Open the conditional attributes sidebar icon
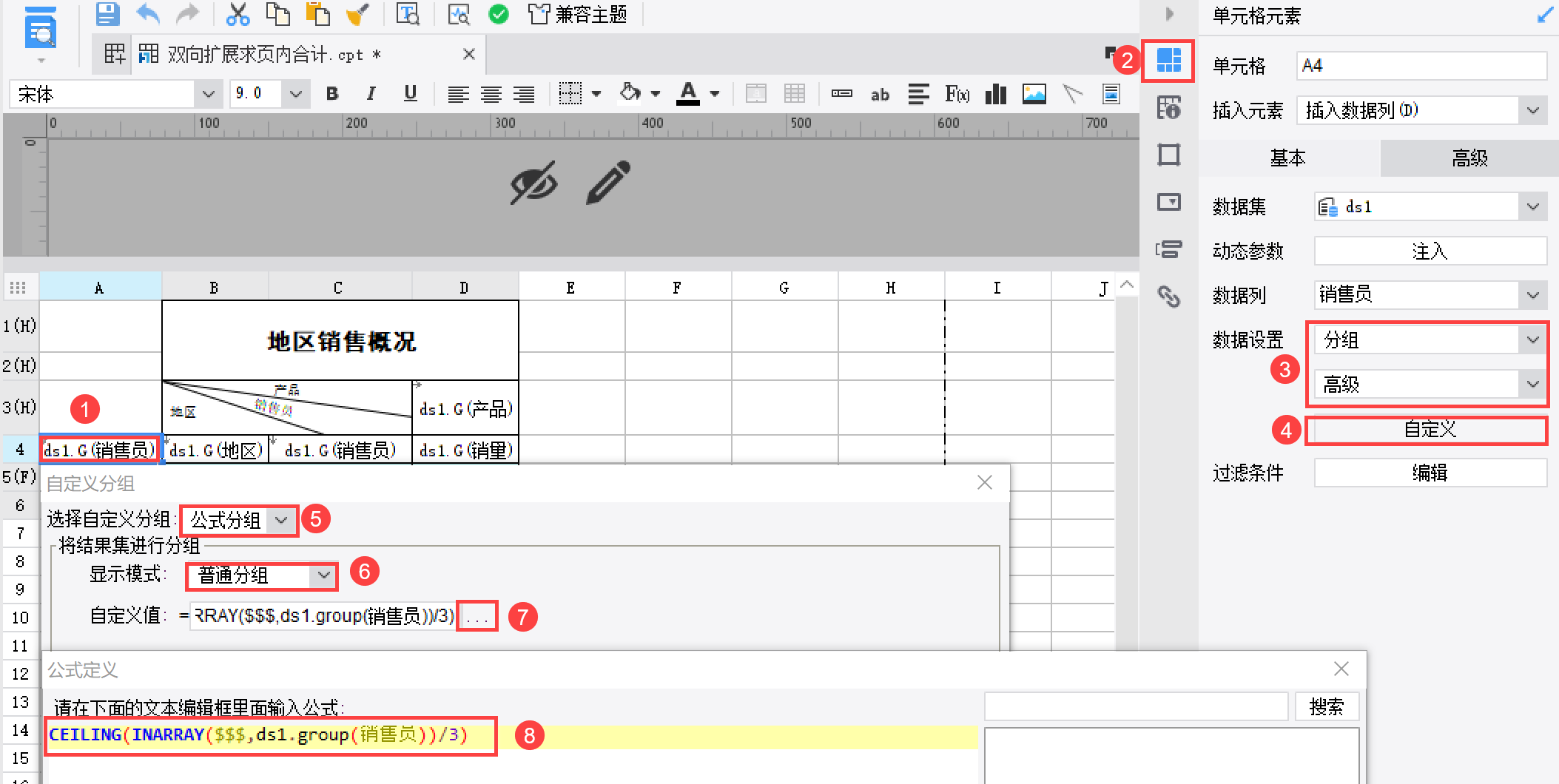 [x=1169, y=249]
